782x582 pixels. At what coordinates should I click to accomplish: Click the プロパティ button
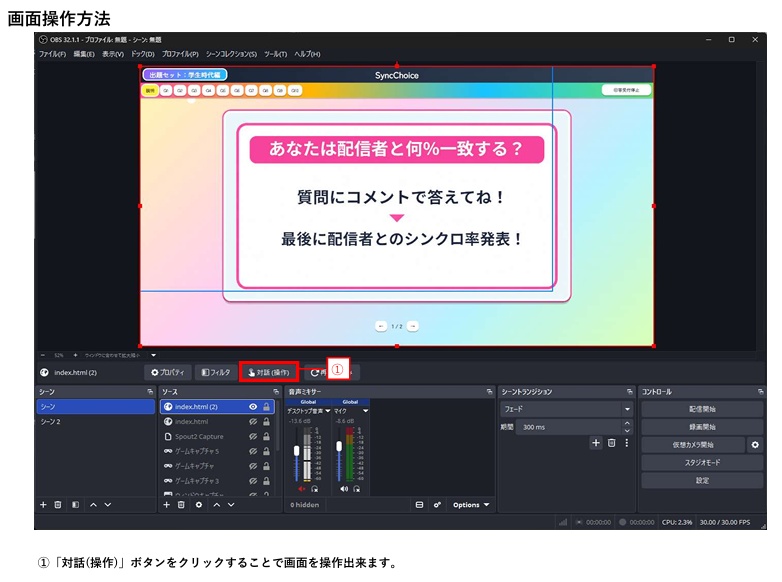[168, 373]
